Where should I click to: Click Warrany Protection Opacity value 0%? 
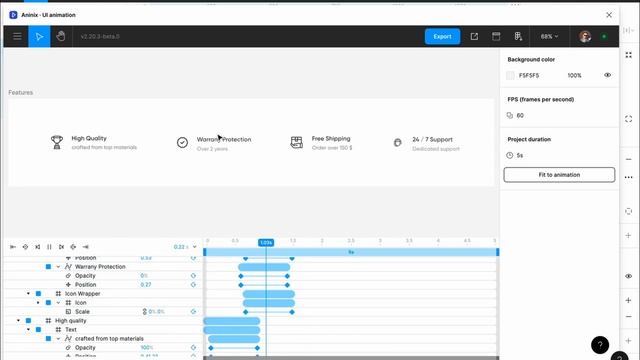144,276
